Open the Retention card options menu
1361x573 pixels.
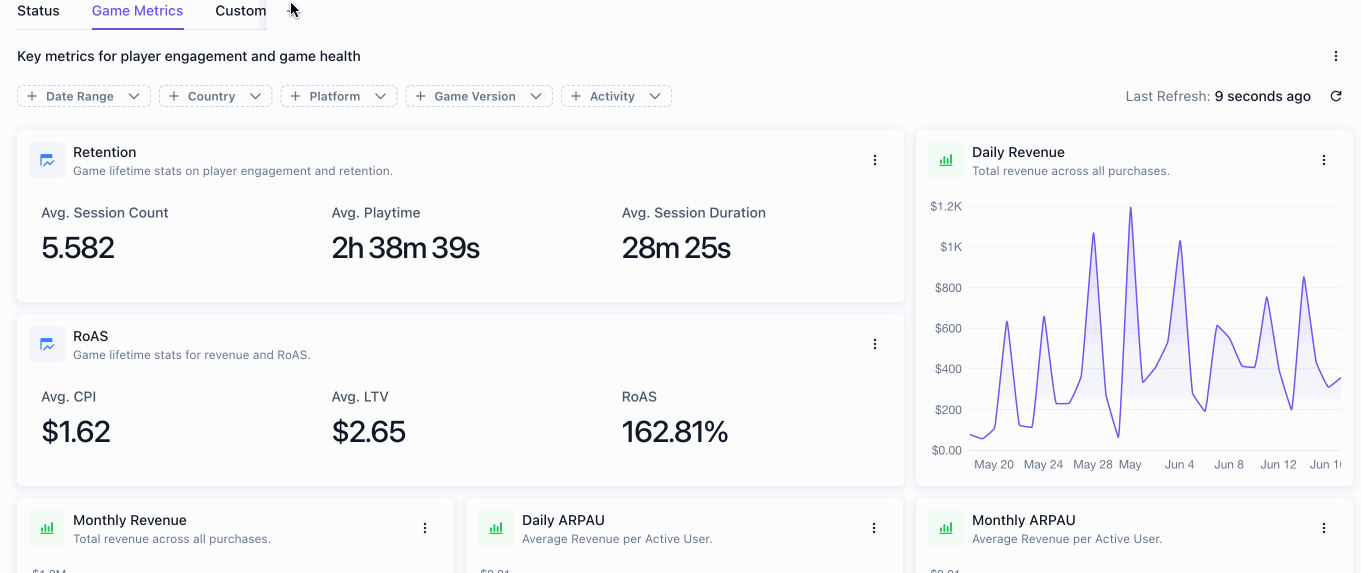[x=875, y=160]
